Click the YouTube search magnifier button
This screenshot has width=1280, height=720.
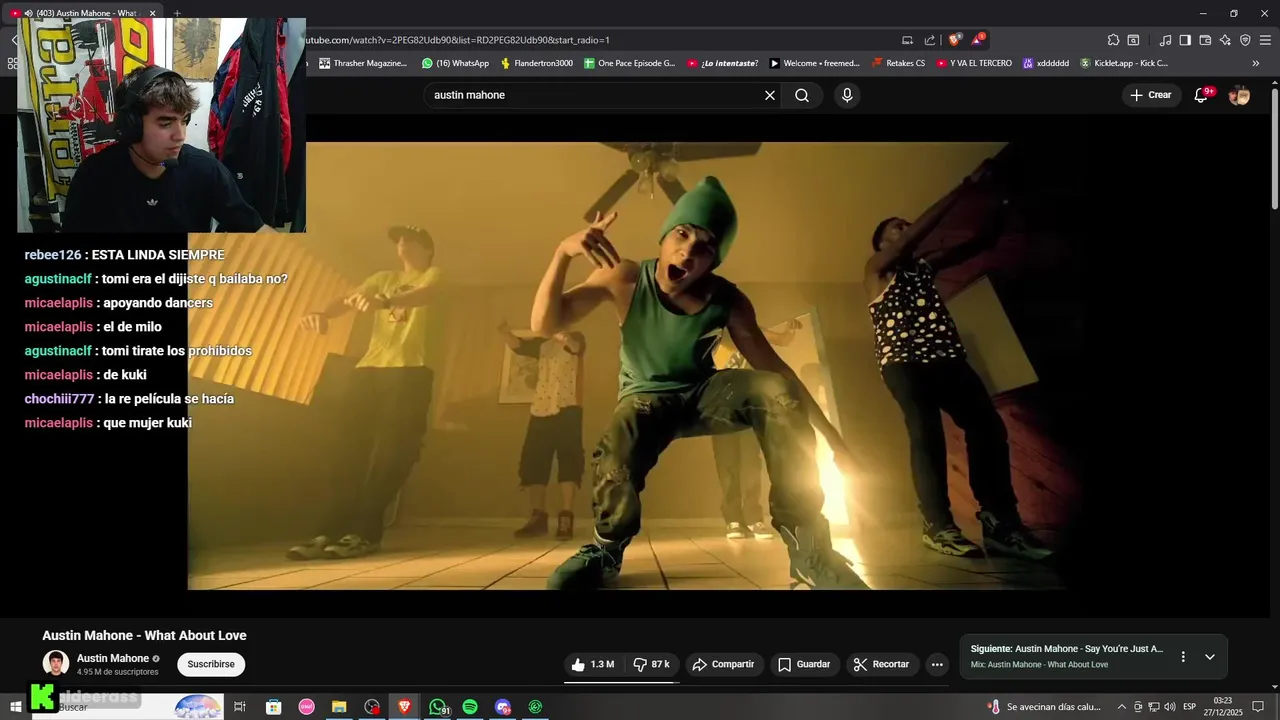802,95
